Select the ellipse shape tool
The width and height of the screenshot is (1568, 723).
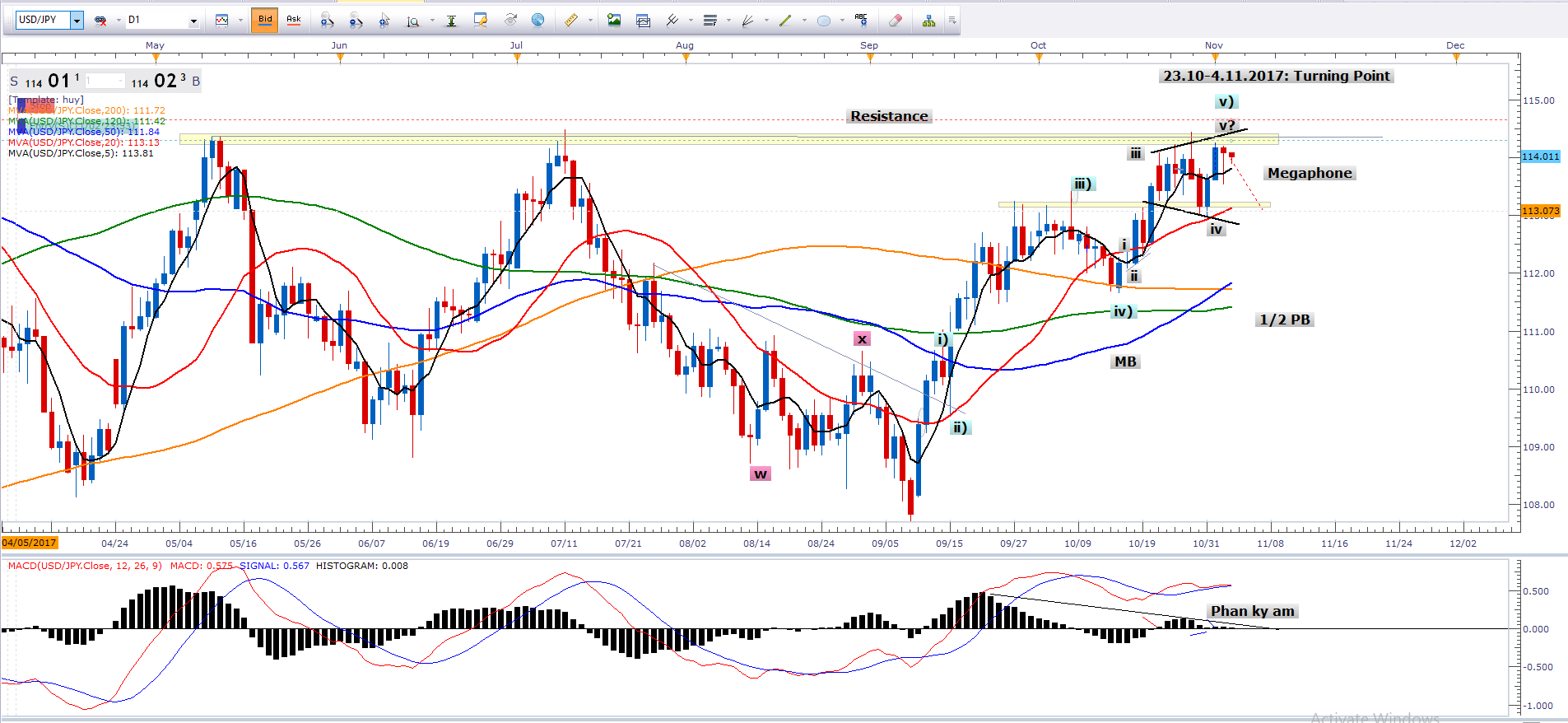click(823, 21)
